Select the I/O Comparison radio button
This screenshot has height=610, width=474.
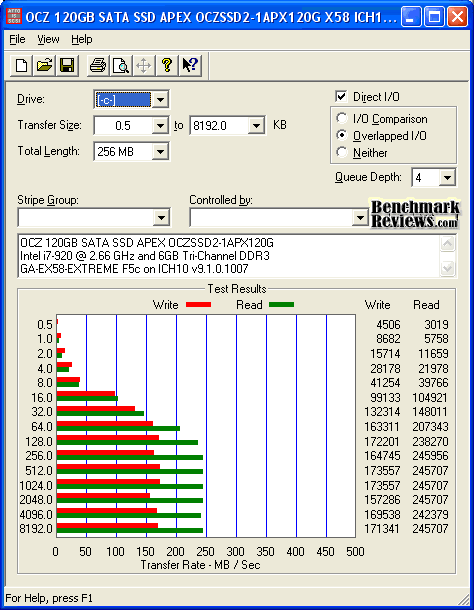tap(341, 118)
